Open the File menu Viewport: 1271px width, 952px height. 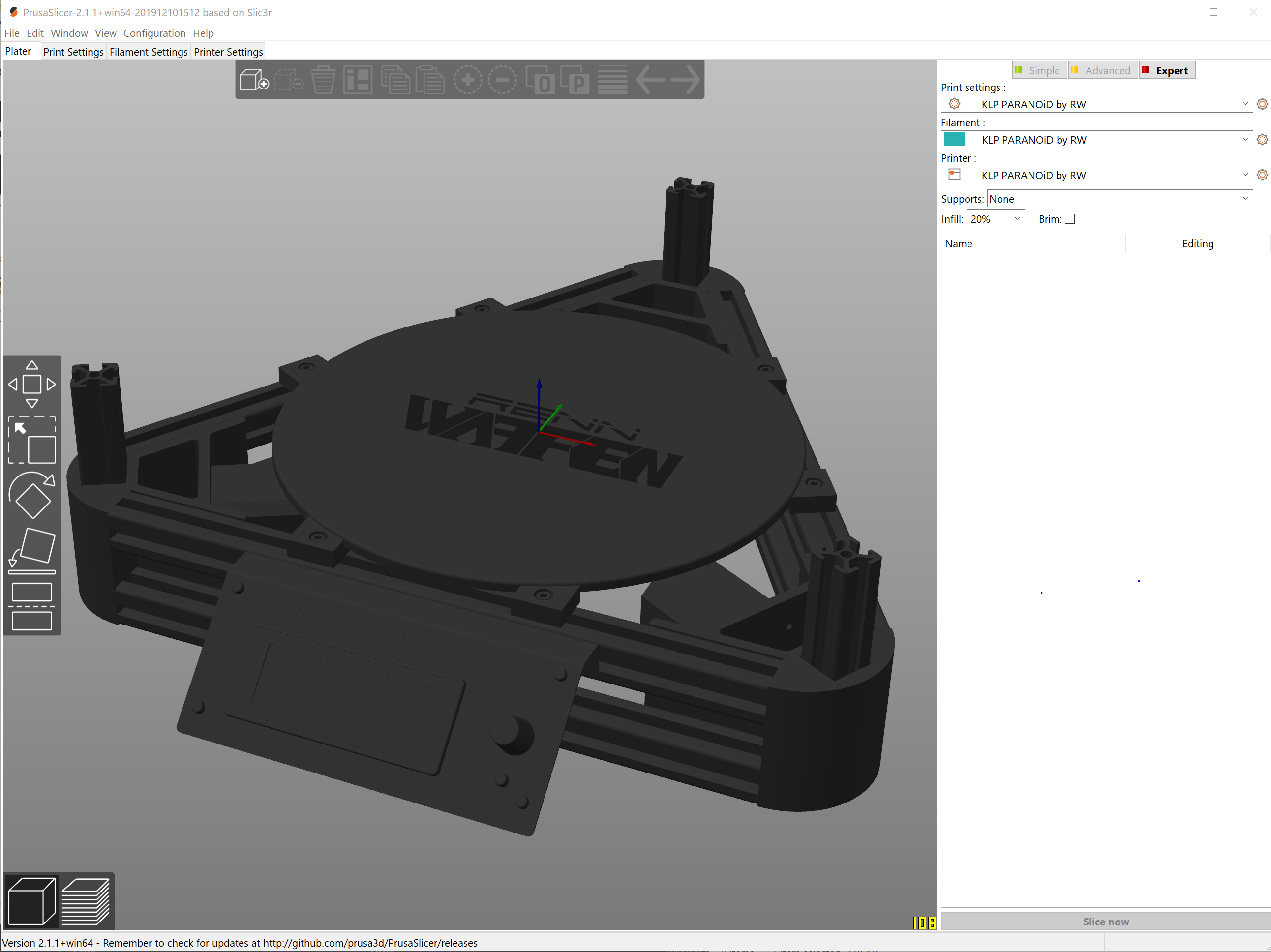point(12,33)
